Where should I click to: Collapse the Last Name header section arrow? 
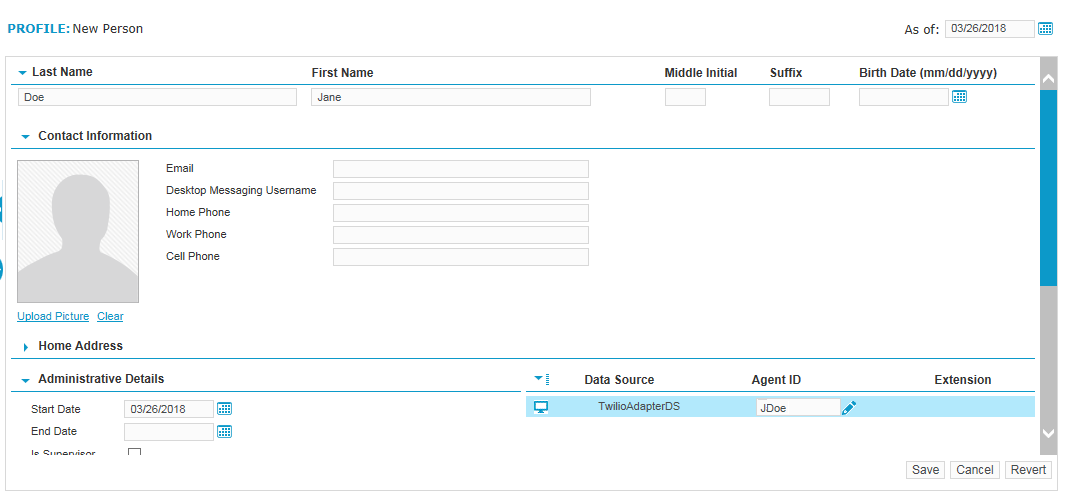click(22, 73)
